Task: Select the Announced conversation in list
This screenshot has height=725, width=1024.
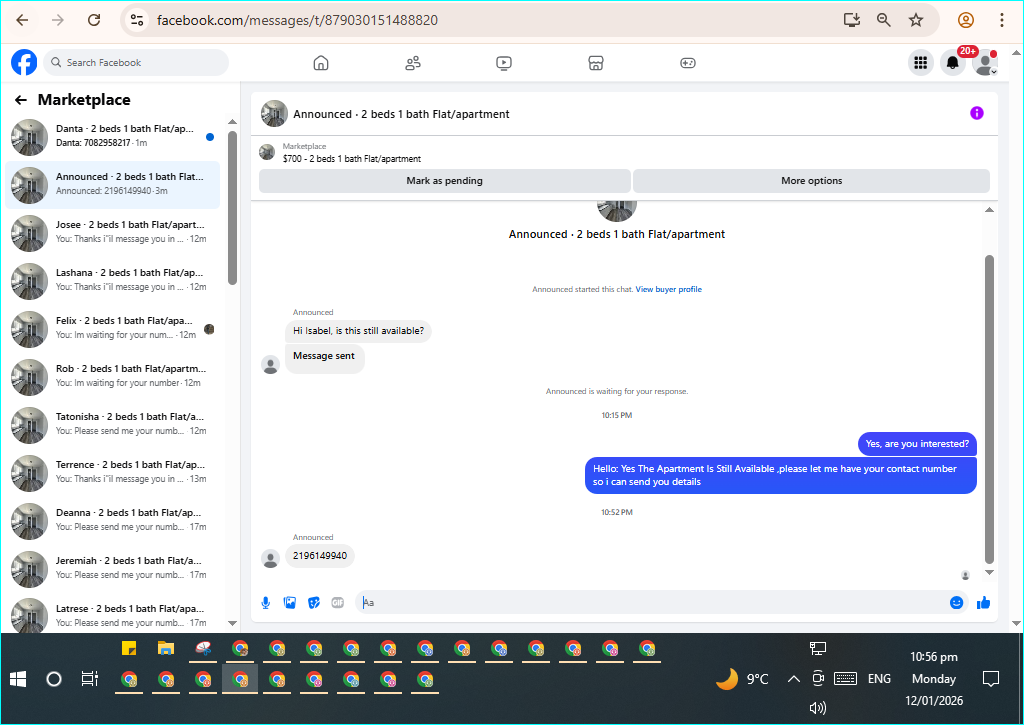Action: point(112,184)
